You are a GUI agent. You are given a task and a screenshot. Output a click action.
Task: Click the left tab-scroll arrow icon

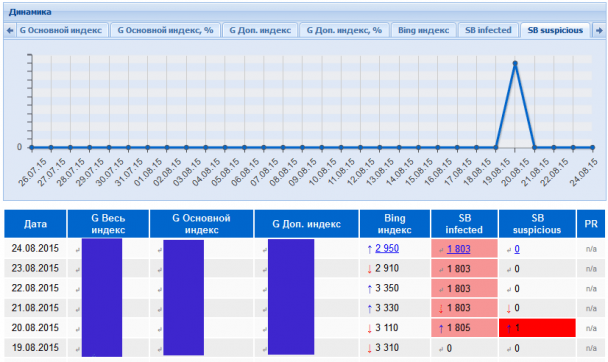[x=10, y=30]
